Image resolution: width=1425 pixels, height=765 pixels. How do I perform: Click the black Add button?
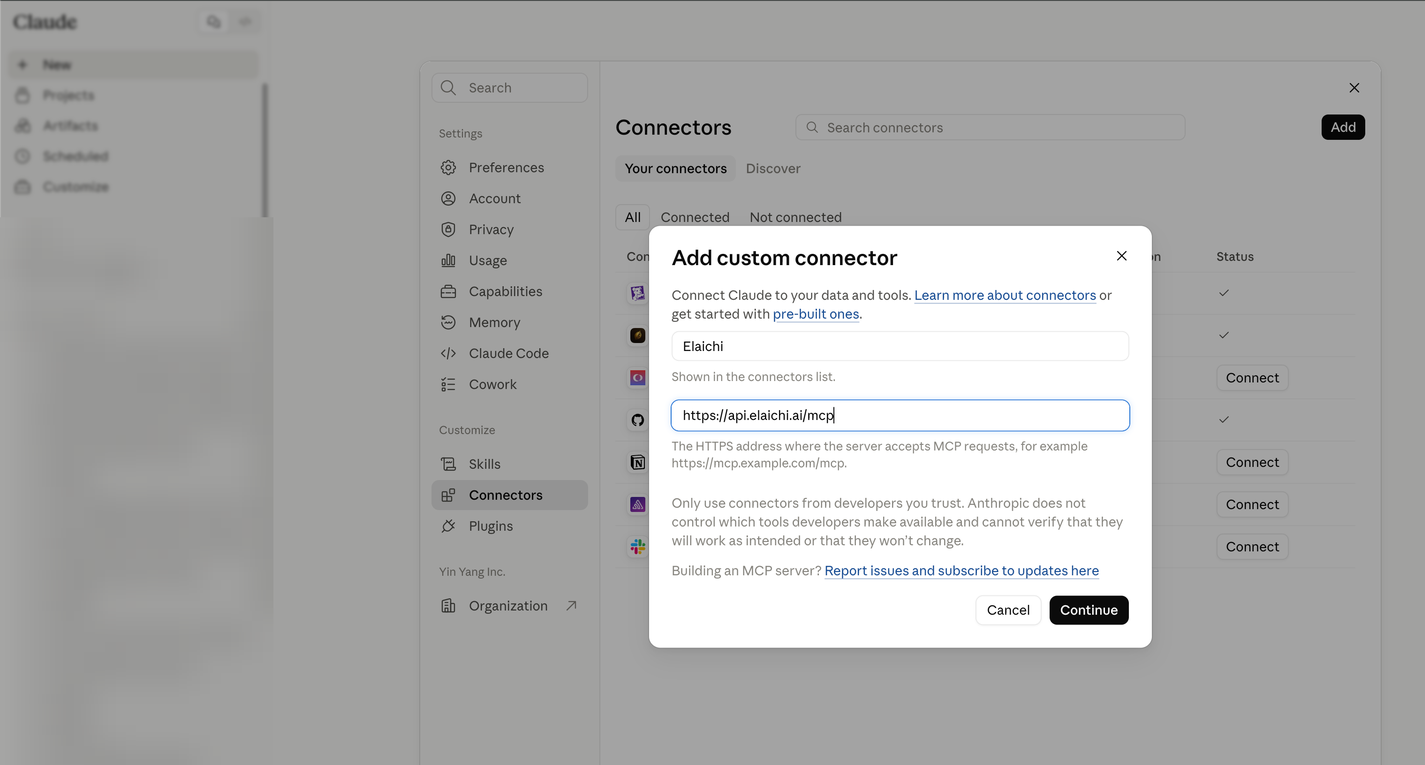[x=1343, y=127]
